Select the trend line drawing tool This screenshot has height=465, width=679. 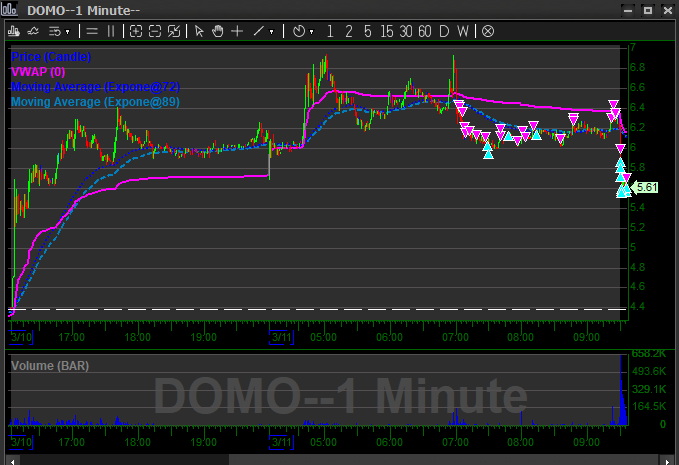tap(259, 31)
